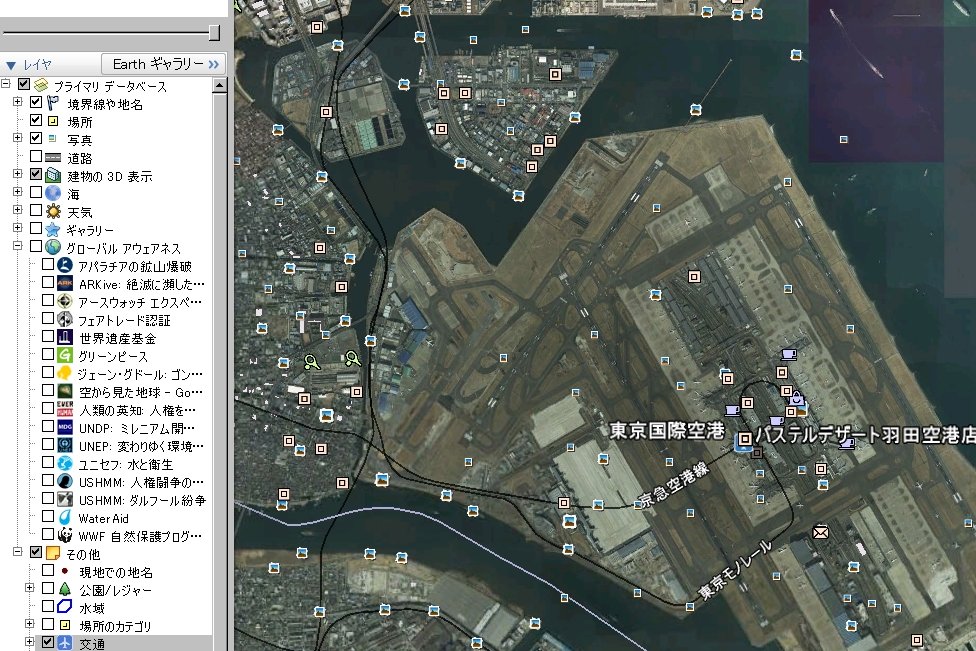Select the 世界遺産基金 layer item

[x=117, y=338]
